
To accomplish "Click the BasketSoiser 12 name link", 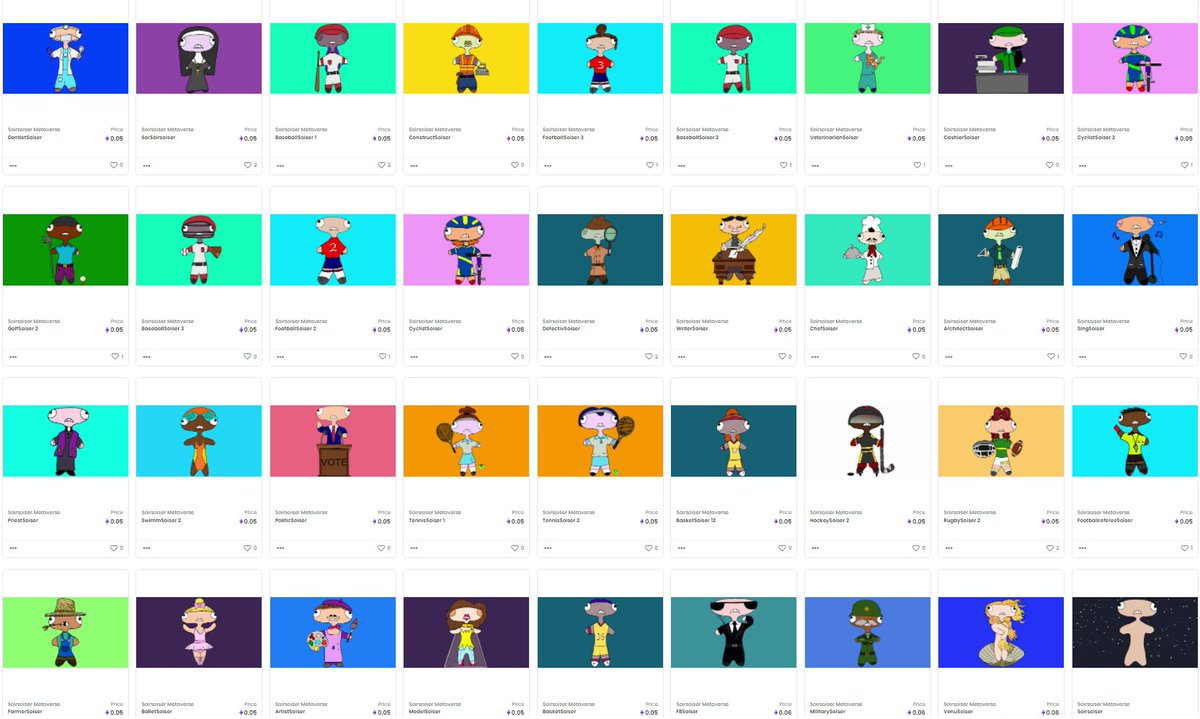I will point(697,521).
